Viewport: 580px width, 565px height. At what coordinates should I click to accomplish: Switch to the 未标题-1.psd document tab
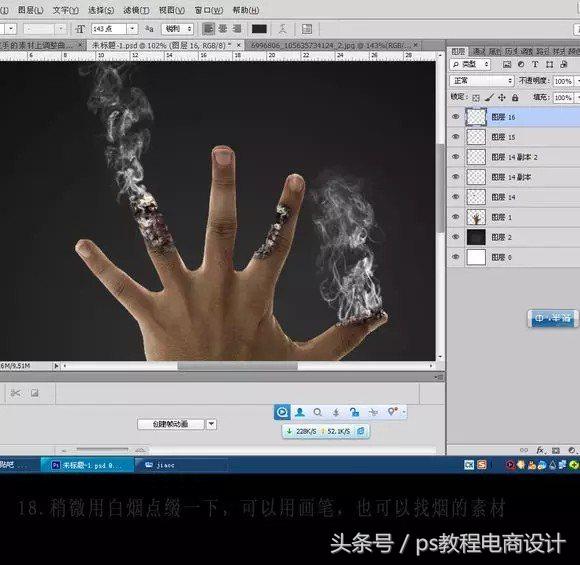coord(166,46)
